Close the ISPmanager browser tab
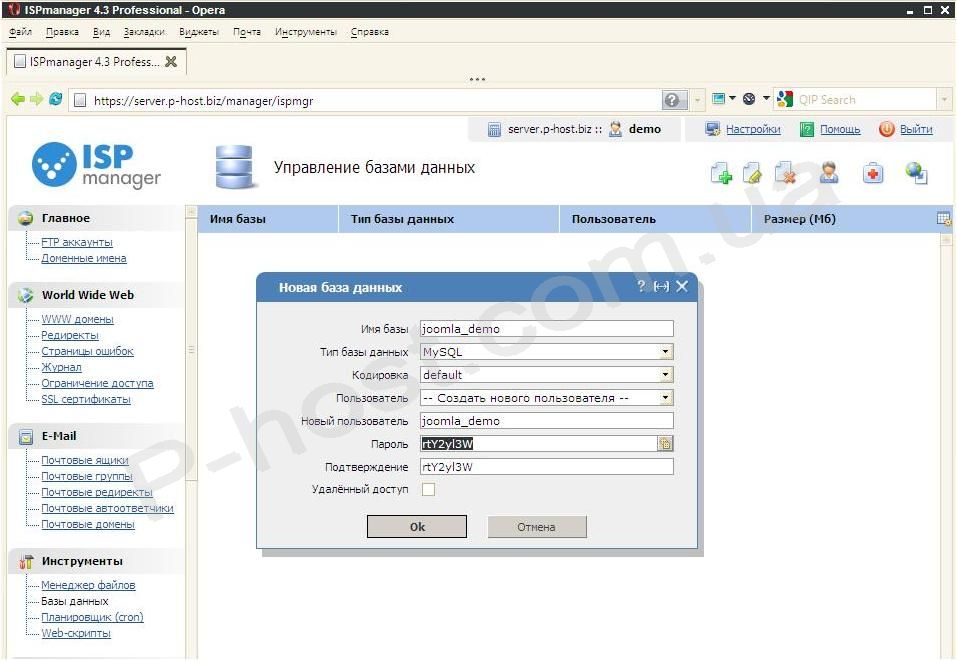Viewport: 957px width, 661px height. (171, 61)
